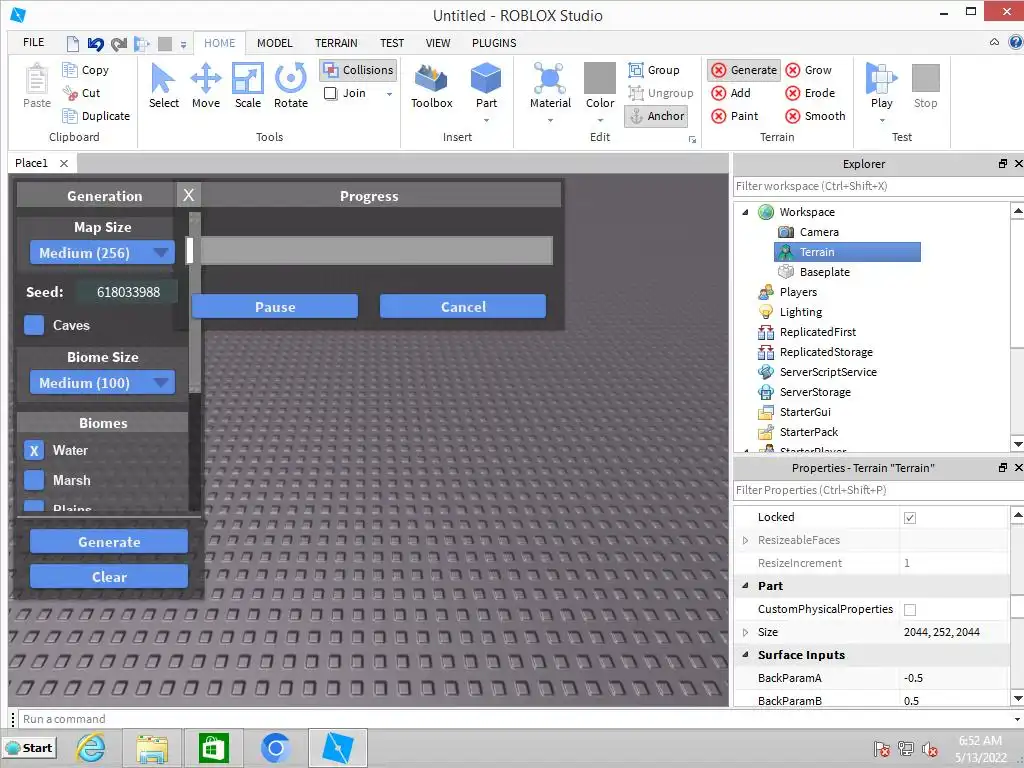Switch to the MODEL ribbon tab
The width and height of the screenshot is (1024, 768).
(x=274, y=43)
